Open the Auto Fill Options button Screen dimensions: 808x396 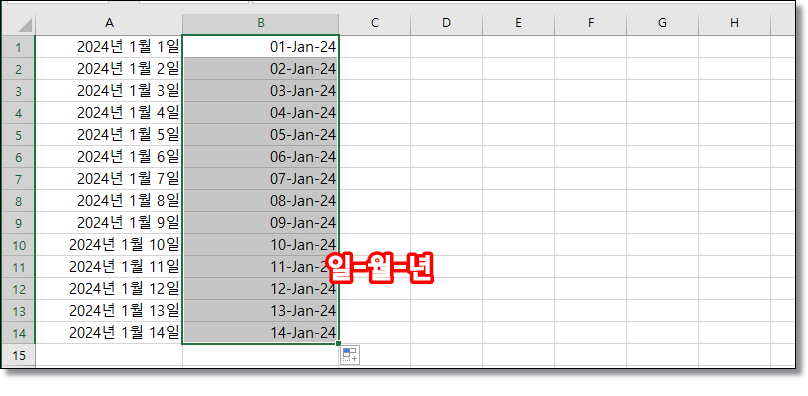pyautogui.click(x=349, y=355)
